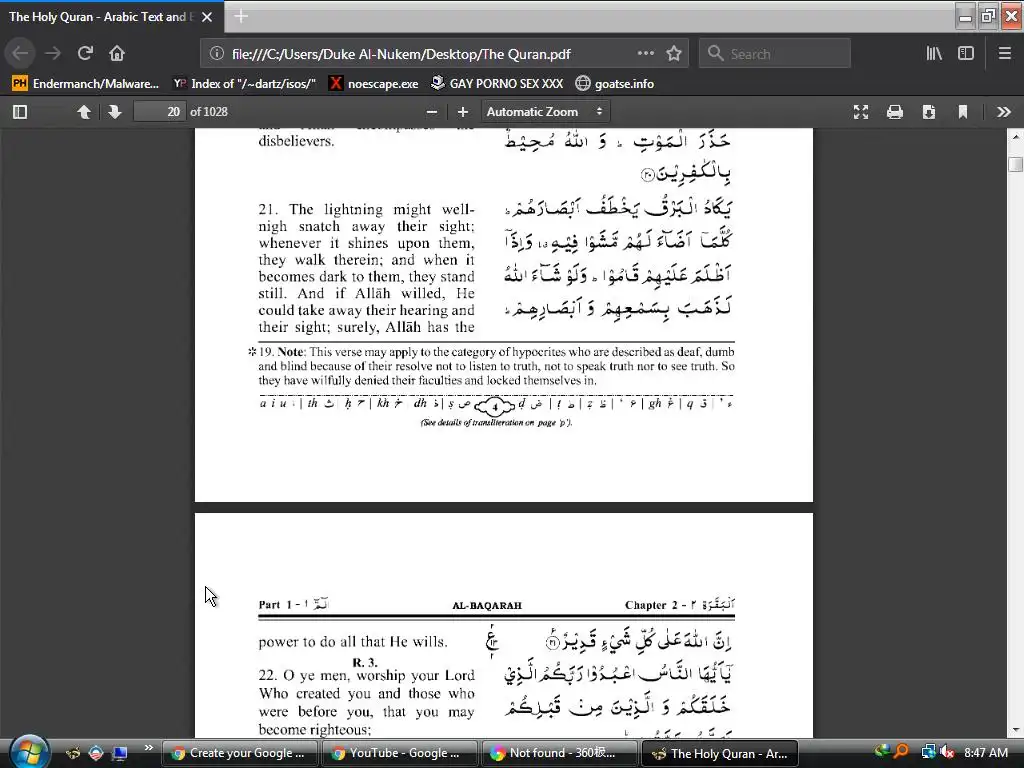Open Index of /~dartz/isos/ bookmark

pyautogui.click(x=245, y=84)
